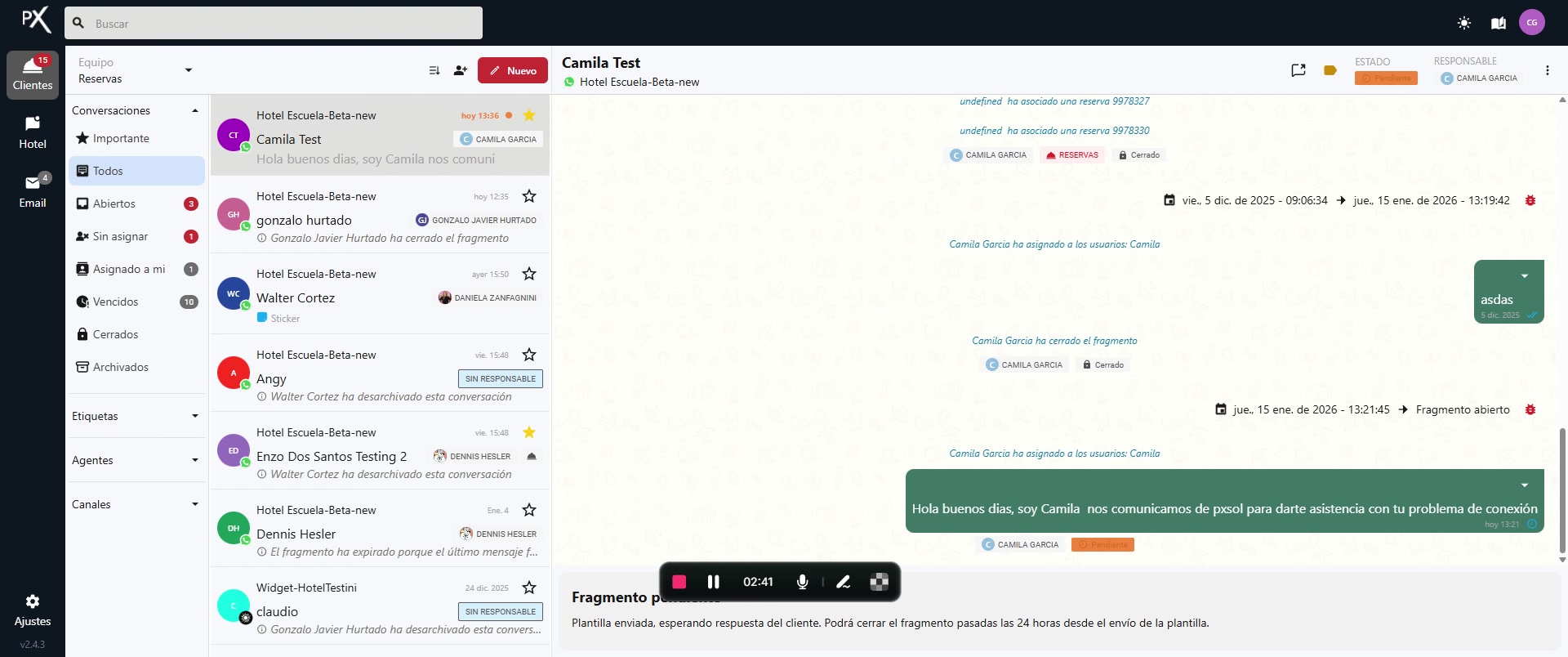Click the Pendiente status badge in header

point(1386,78)
